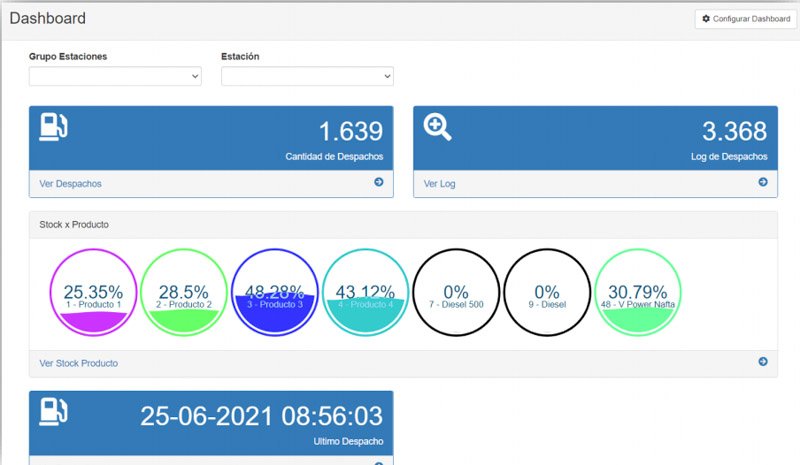Click the Log de Despachos label
This screenshot has width=800, height=465.
coord(729,157)
